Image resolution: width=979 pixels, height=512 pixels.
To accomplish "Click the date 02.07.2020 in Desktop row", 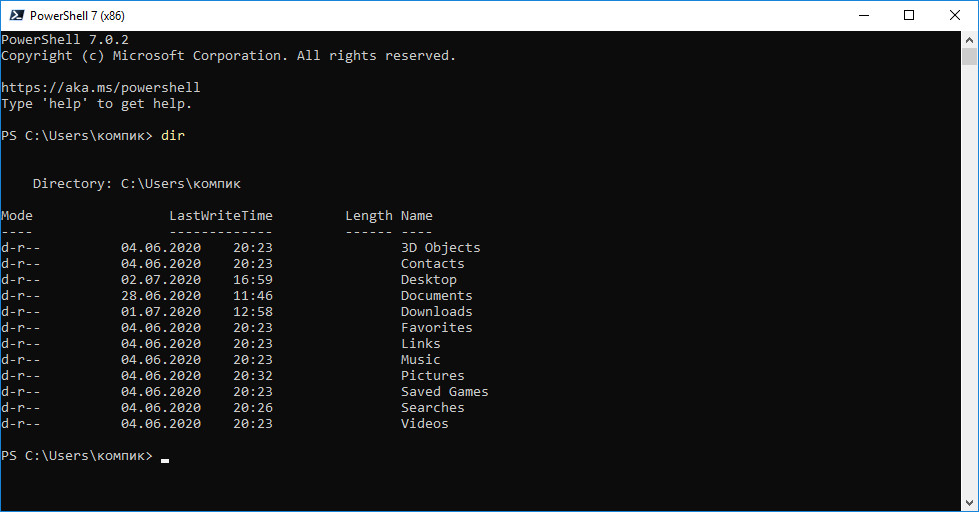I will pyautogui.click(x=161, y=280).
